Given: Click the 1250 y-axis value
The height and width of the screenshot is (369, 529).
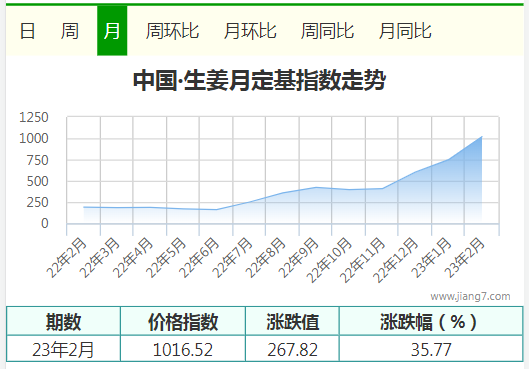Looking at the screenshot, I should pyautogui.click(x=34, y=117).
